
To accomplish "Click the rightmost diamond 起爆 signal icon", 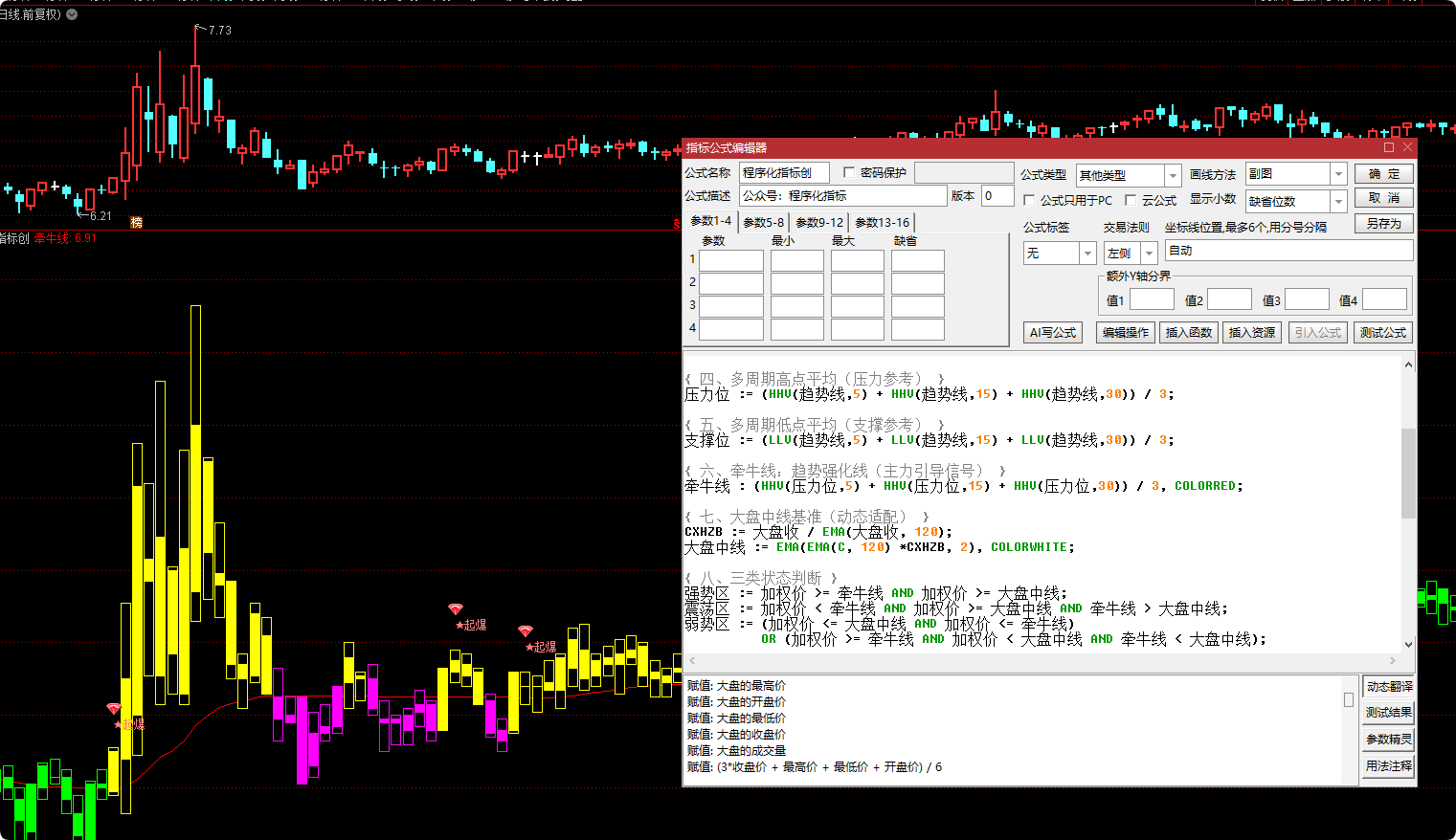I will 525,631.
